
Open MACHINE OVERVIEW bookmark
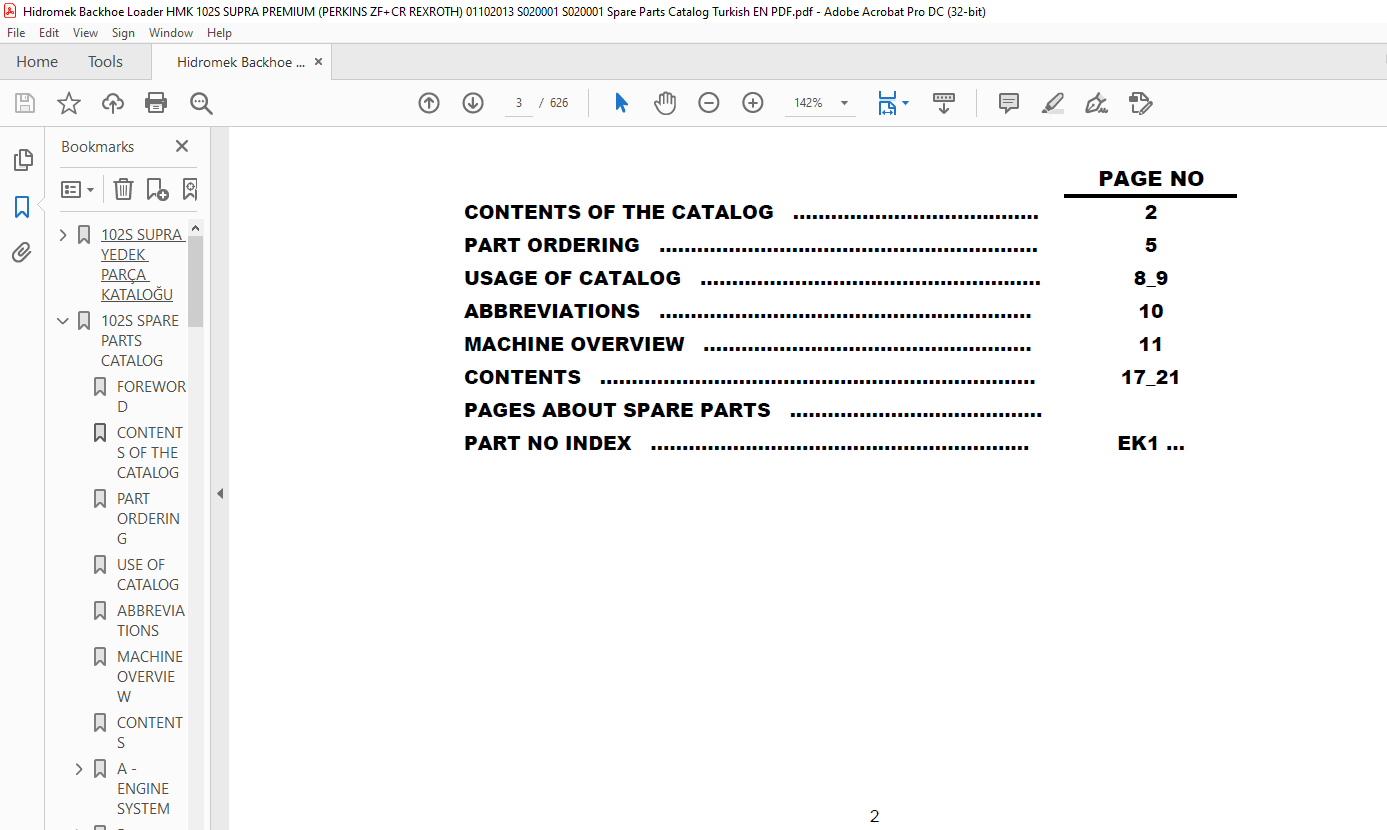(x=150, y=676)
